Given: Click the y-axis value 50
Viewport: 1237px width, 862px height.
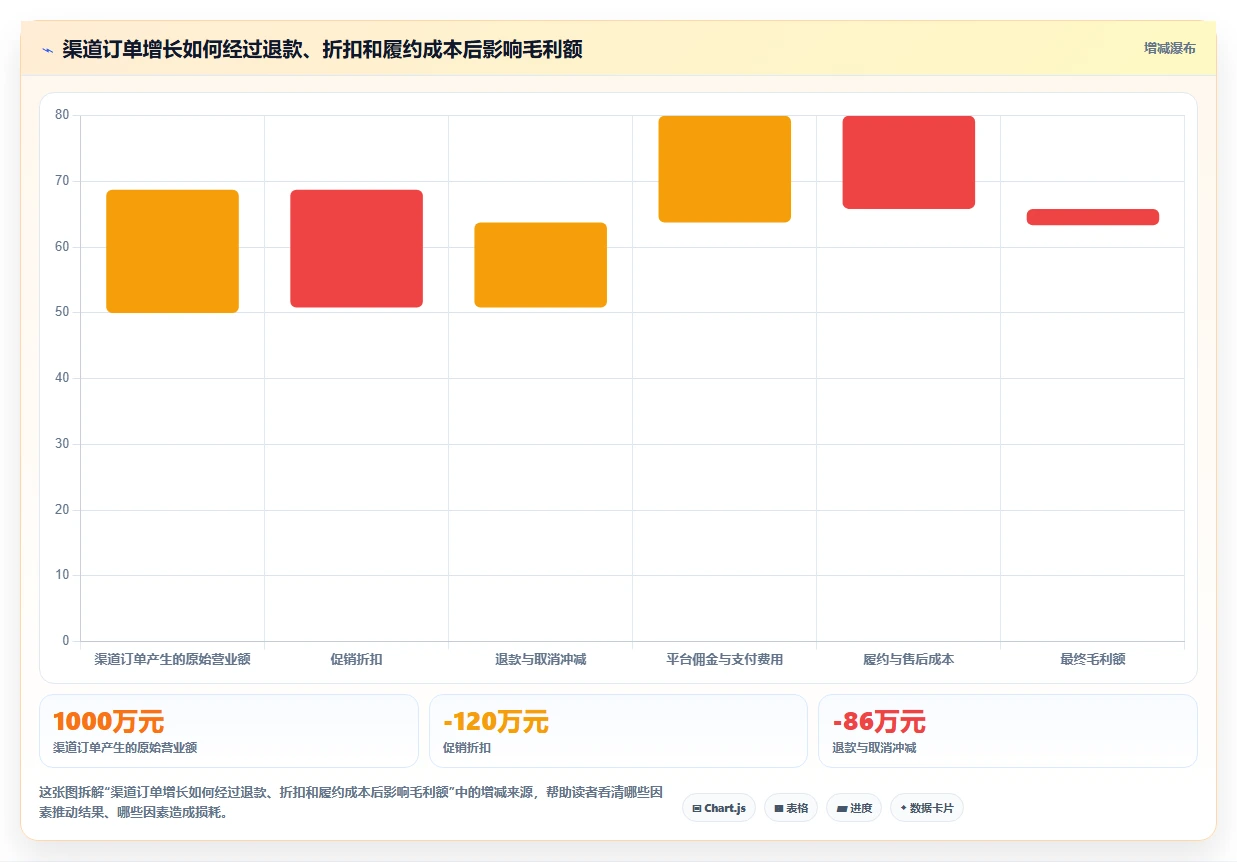Looking at the screenshot, I should (62, 312).
